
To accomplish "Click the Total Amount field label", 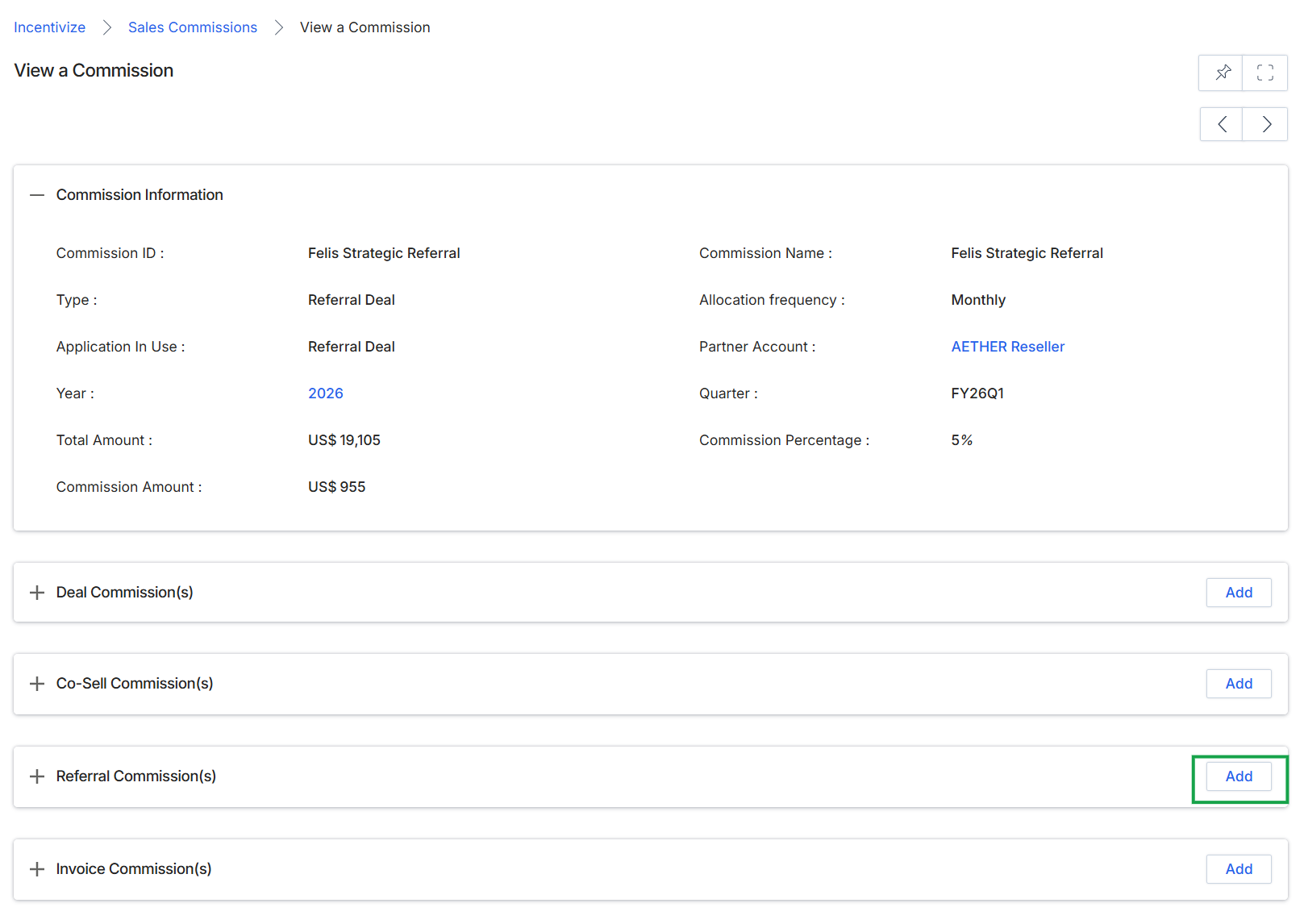I will click(x=104, y=440).
